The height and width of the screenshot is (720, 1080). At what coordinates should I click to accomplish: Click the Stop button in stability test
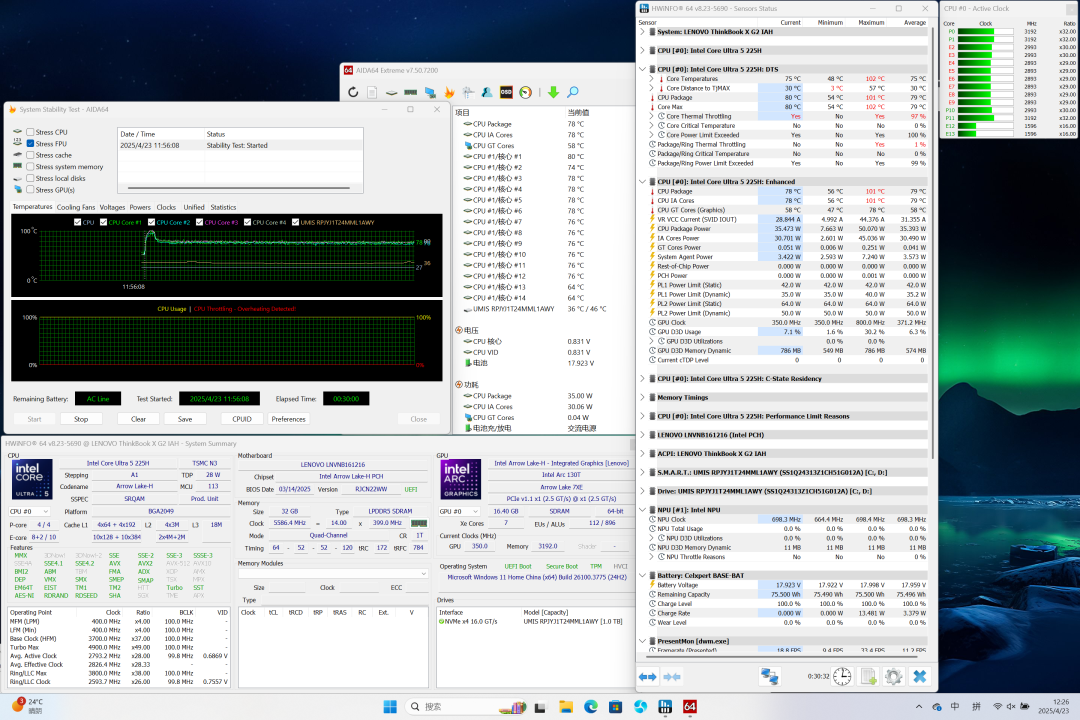coord(81,419)
